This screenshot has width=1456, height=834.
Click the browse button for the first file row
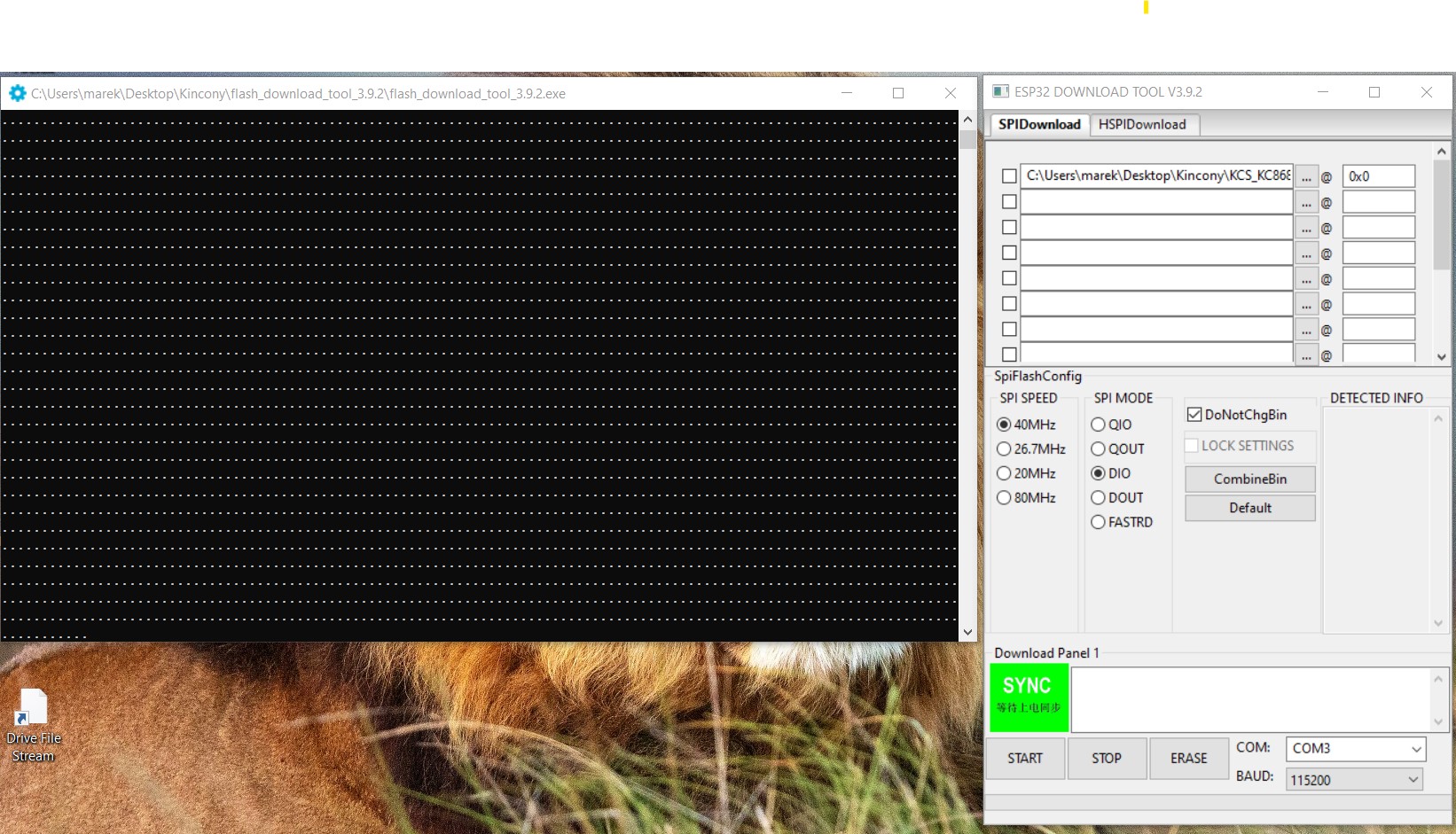pos(1305,176)
